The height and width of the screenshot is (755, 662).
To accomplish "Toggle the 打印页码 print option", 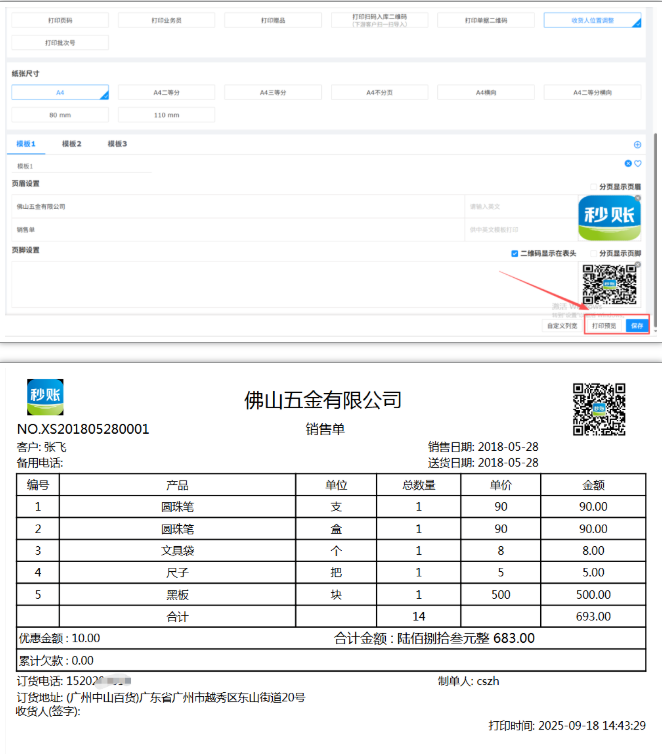I will [60, 20].
